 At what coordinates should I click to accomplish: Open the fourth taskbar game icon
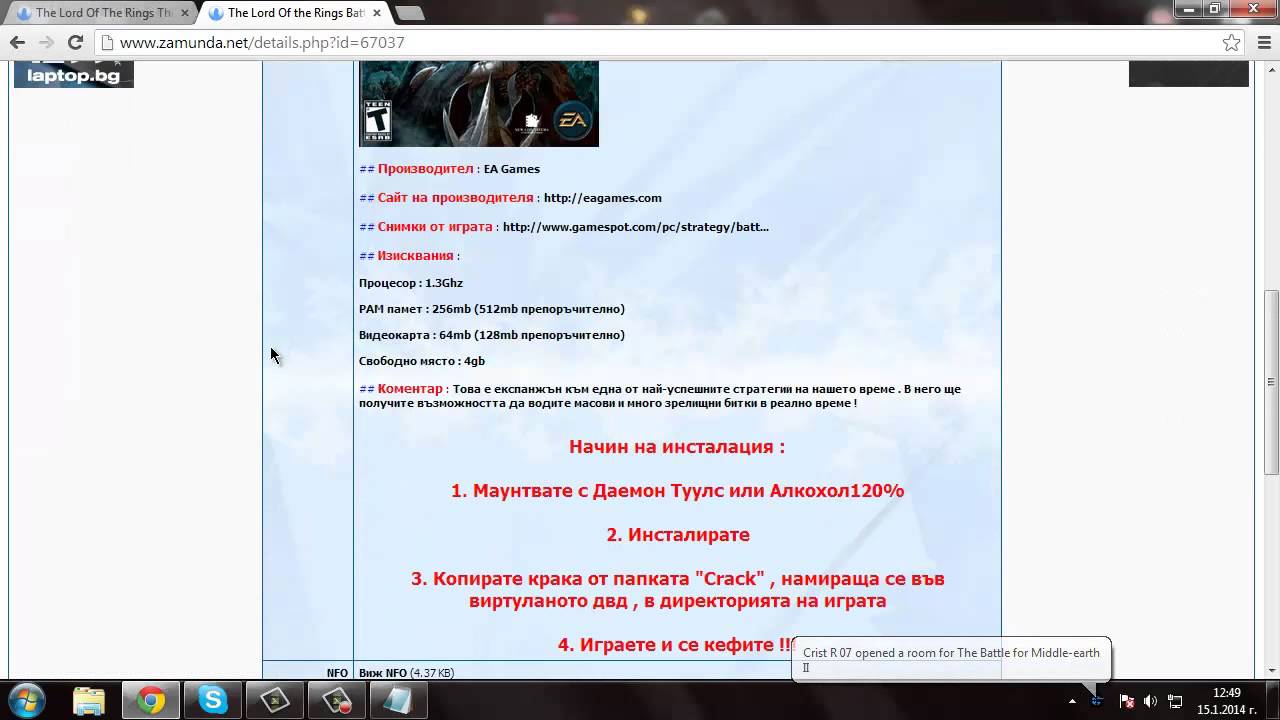(x=275, y=701)
